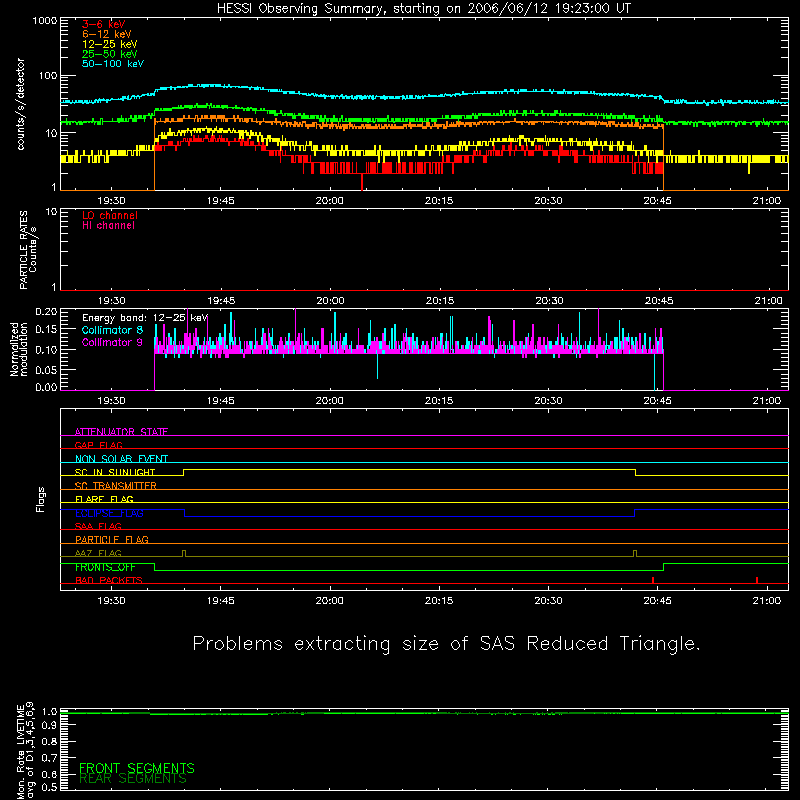This screenshot has height=800, width=800.
Task: Click the 0.20 tick on the modulation axis
Action: coord(46,311)
